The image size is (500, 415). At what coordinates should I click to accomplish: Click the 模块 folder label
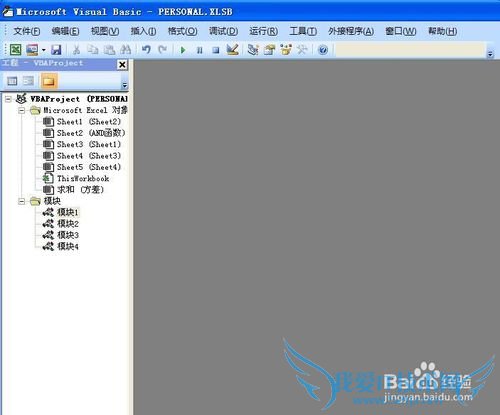pyautogui.click(x=52, y=201)
